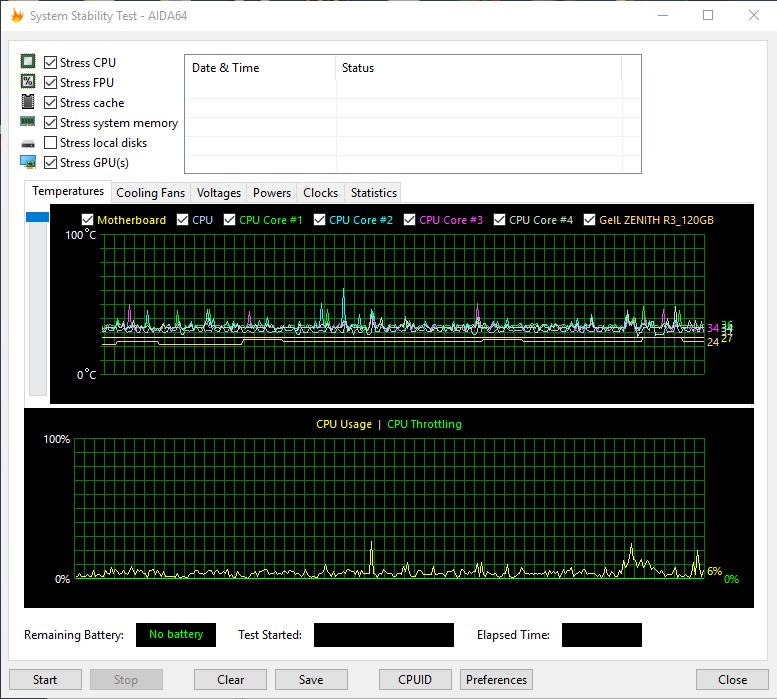This screenshot has height=699, width=777.
Task: Click the AIDA64 flame icon in title bar
Action: 17,15
